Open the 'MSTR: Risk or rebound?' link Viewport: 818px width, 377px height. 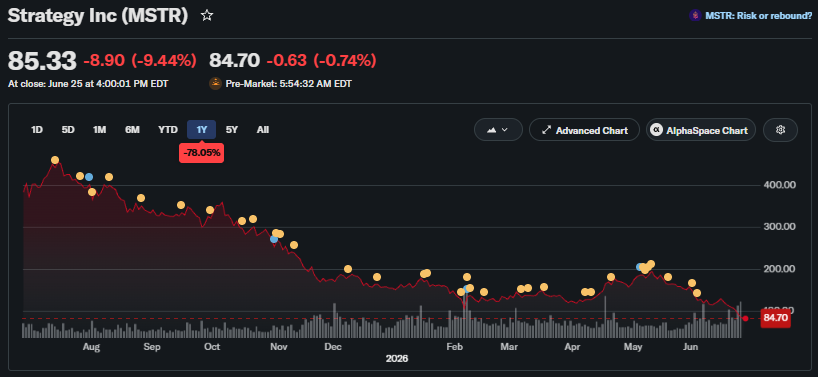pos(759,16)
